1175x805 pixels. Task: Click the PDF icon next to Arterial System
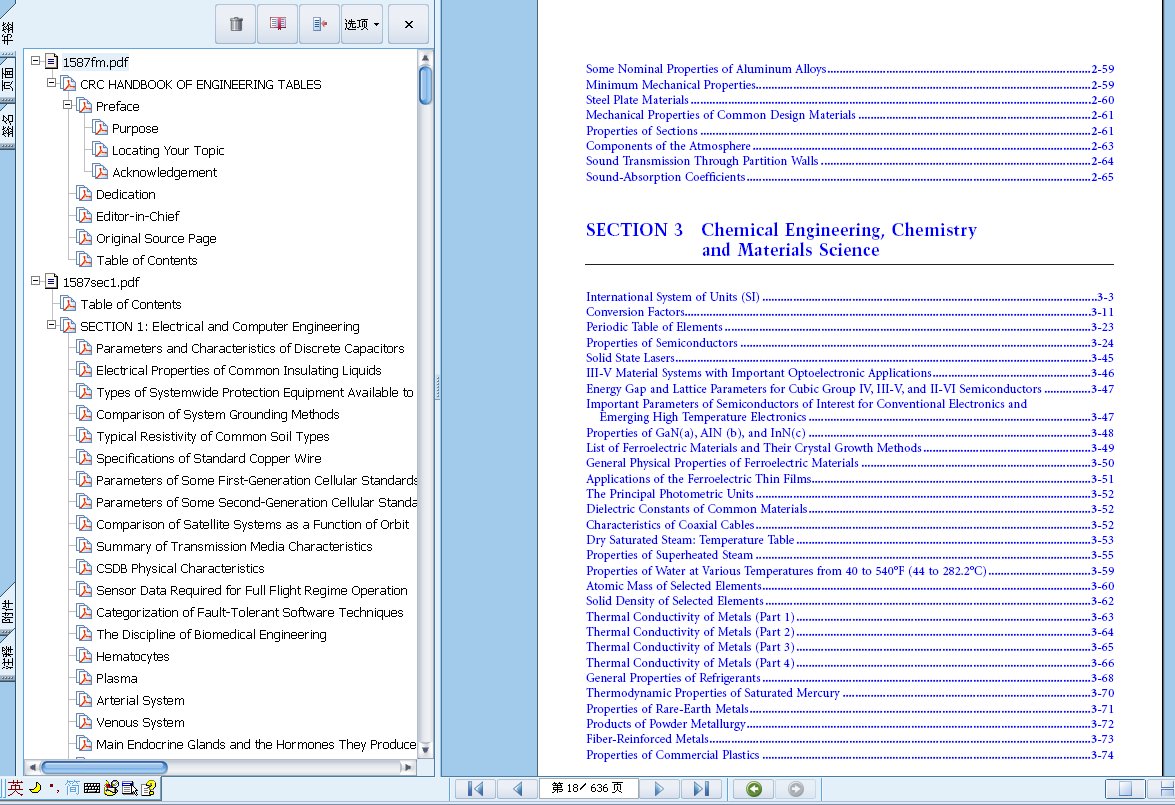[x=85, y=699]
